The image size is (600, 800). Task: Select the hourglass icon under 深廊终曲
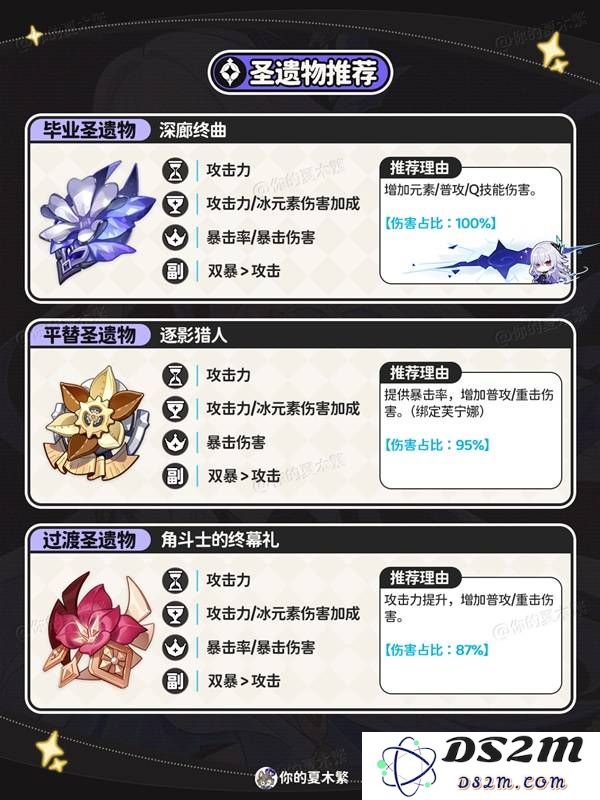point(176,170)
